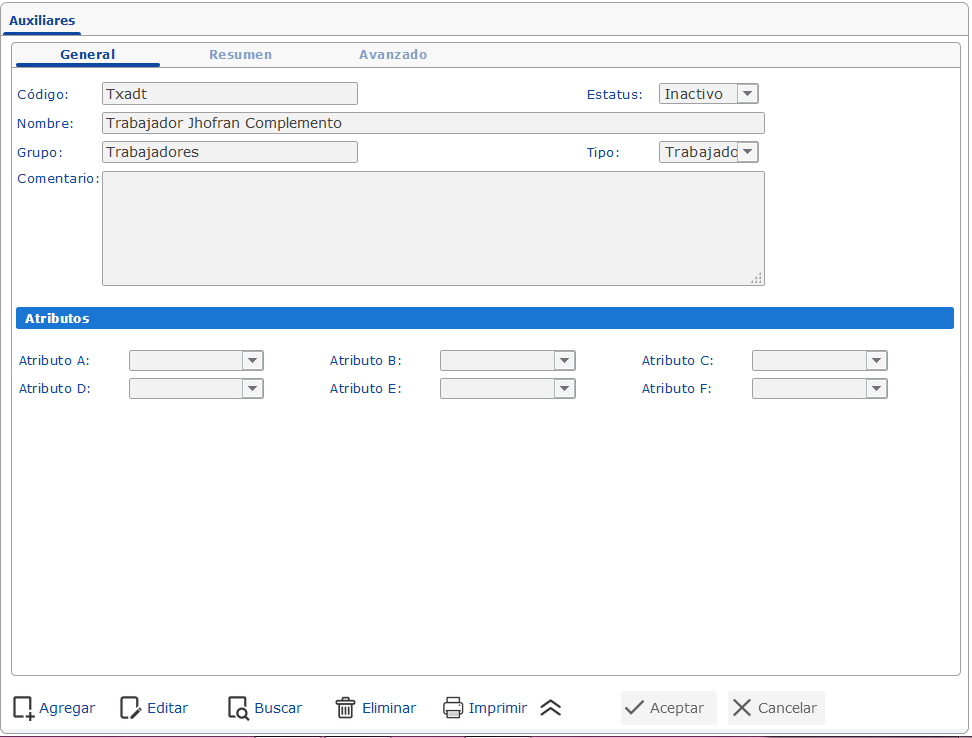Click the 'Estatus:' label

614,94
